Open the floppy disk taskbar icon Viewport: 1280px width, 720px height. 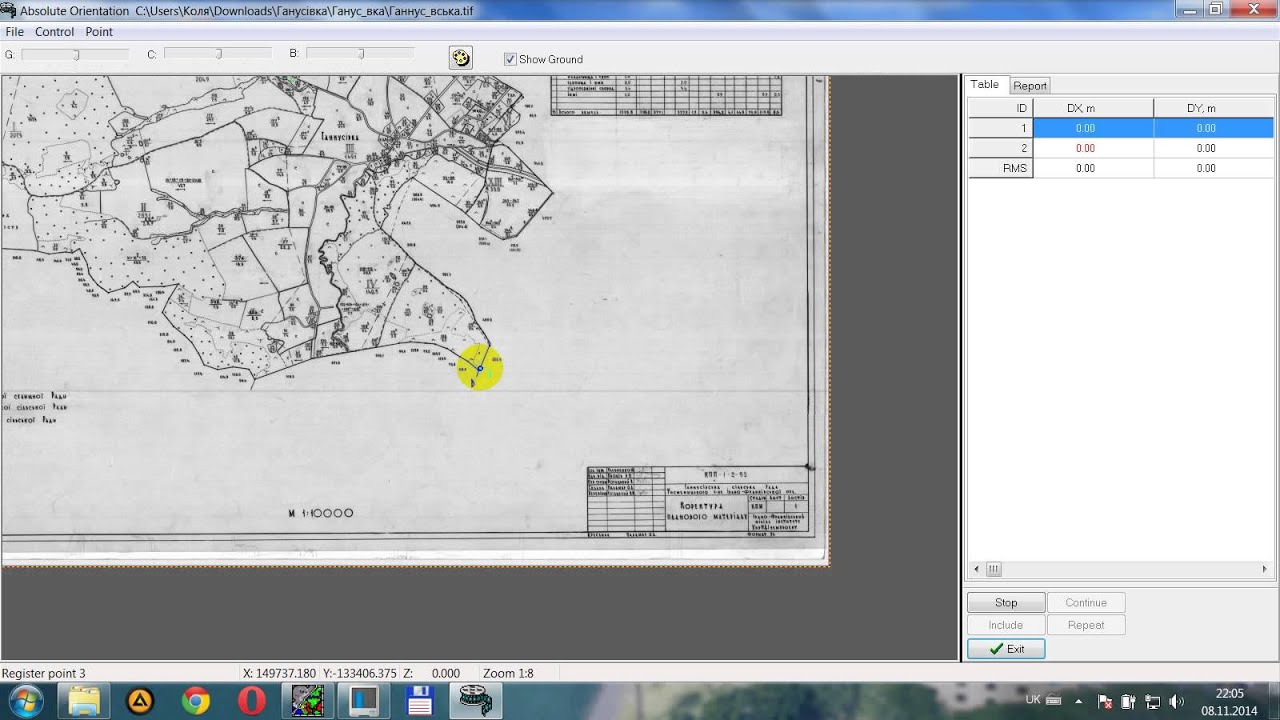point(420,702)
